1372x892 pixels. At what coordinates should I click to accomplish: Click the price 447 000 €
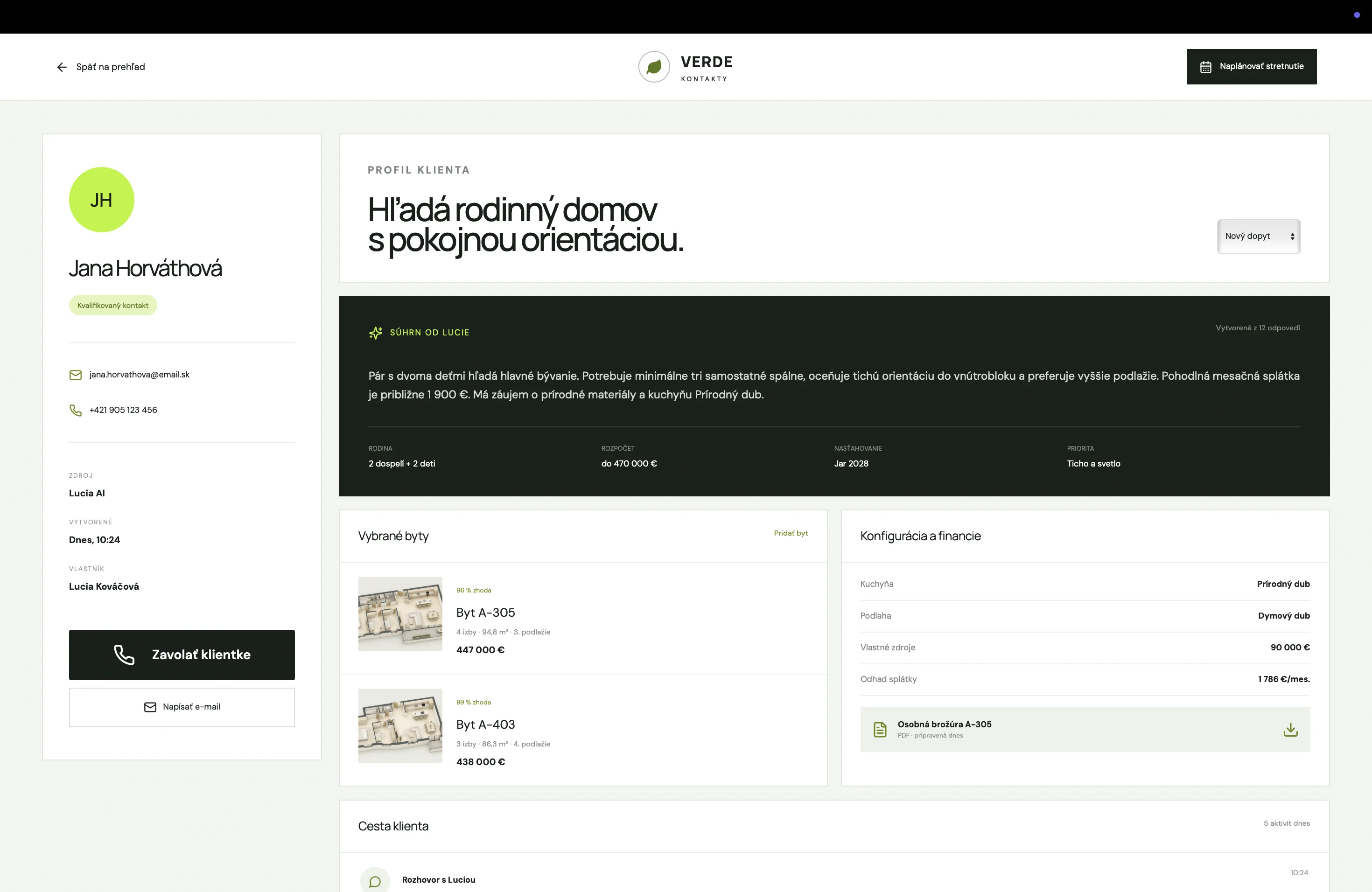[x=480, y=650]
